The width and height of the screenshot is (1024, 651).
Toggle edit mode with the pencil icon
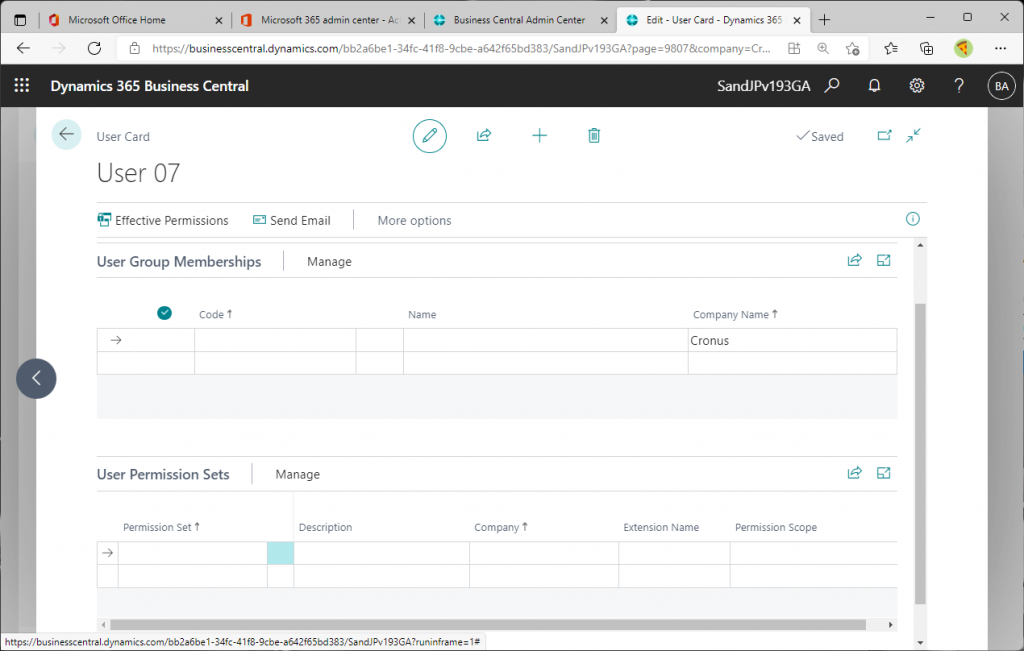[x=430, y=136]
